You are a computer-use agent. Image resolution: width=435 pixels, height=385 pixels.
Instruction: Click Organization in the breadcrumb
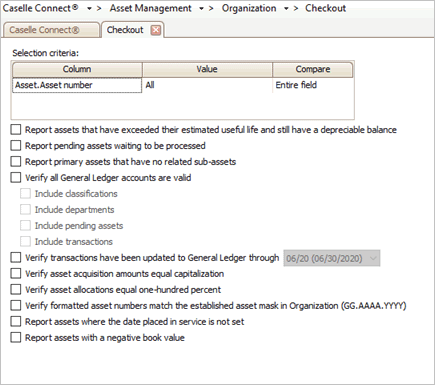coord(249,8)
